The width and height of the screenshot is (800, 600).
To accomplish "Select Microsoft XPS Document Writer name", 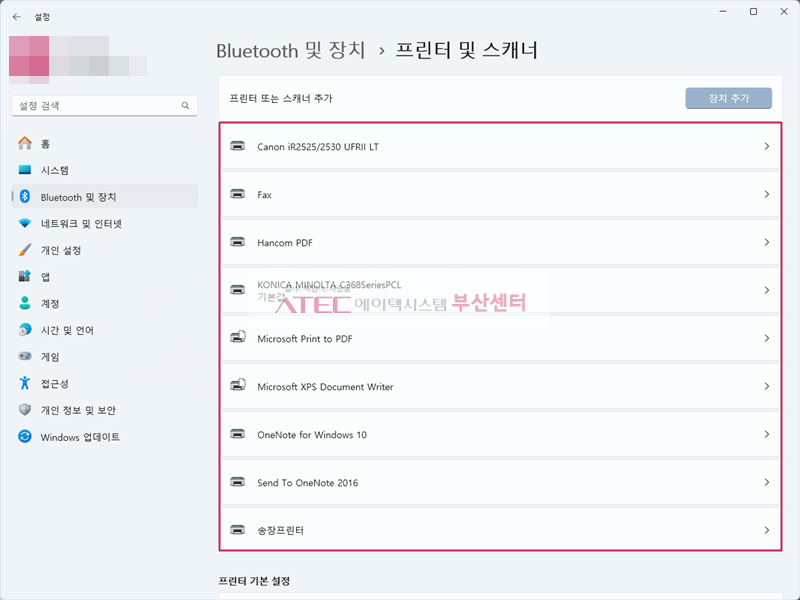I will coord(325,387).
